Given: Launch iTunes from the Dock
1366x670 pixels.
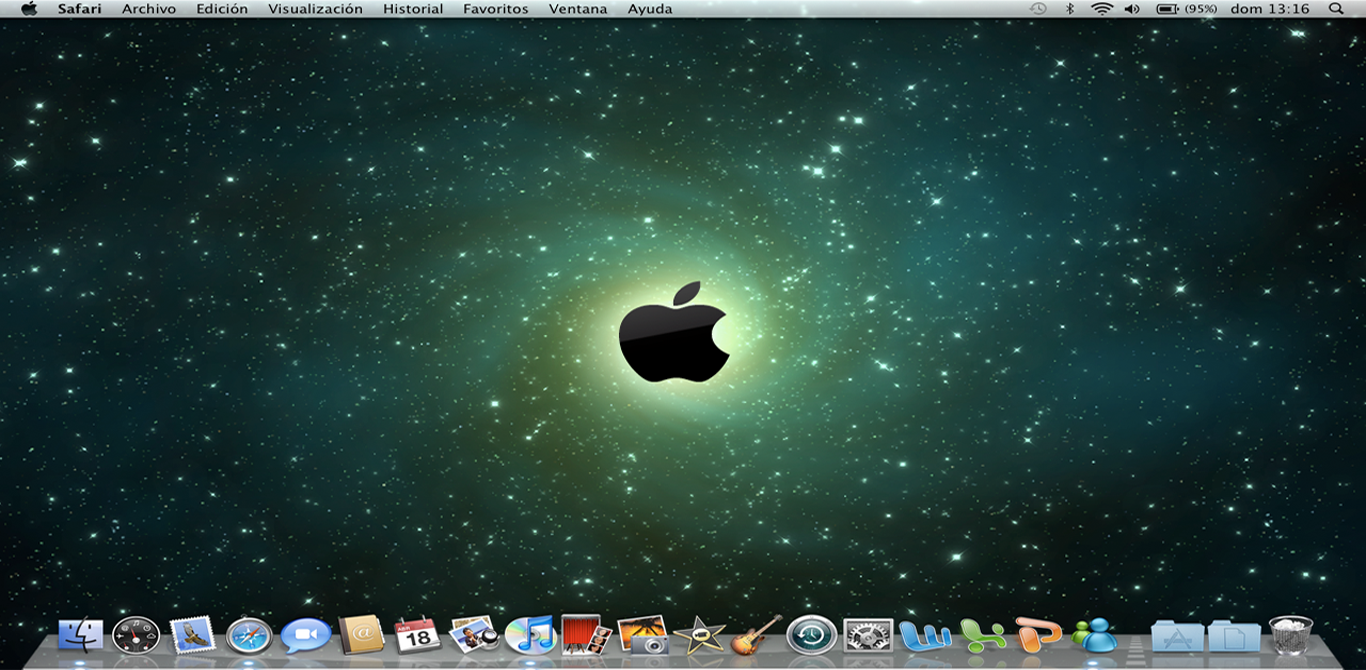Looking at the screenshot, I should pyautogui.click(x=530, y=635).
